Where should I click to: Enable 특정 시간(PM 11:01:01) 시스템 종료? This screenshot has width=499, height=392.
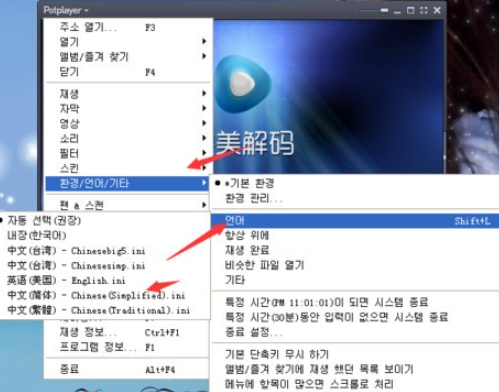(355, 303)
